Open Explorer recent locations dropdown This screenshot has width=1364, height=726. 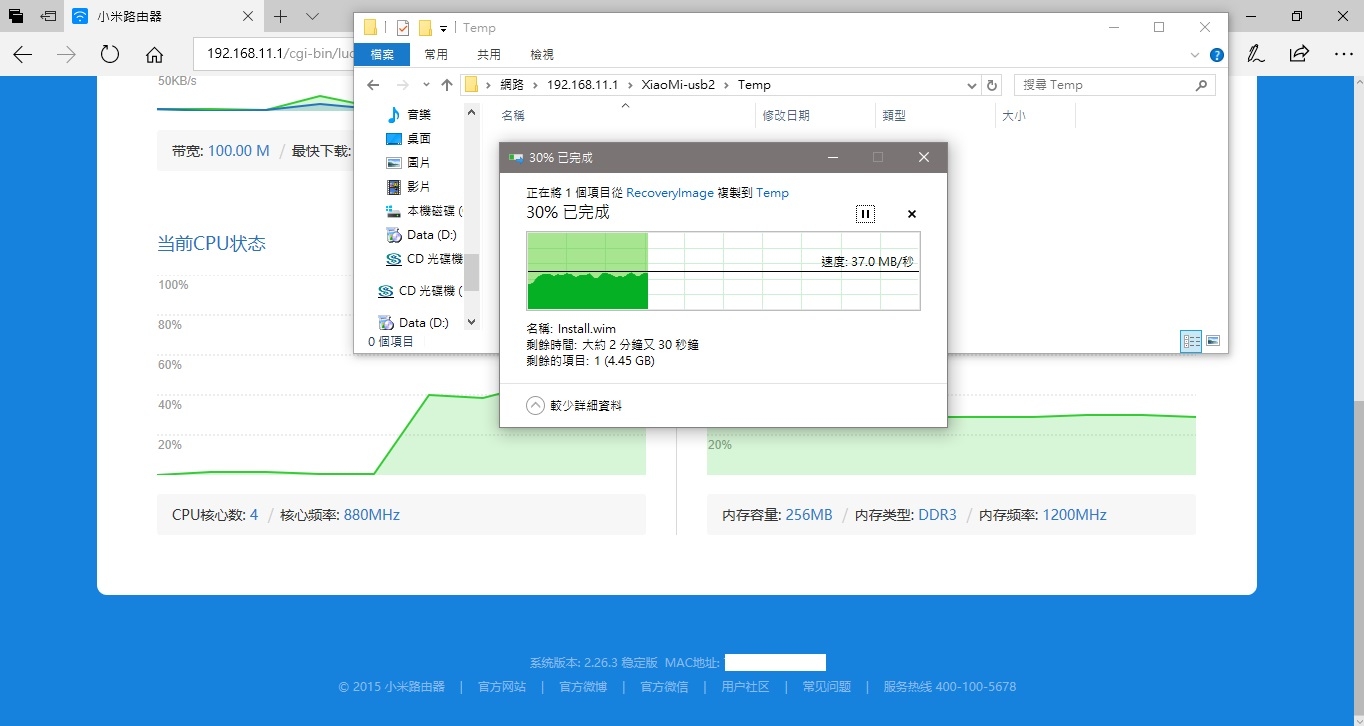tap(426, 85)
